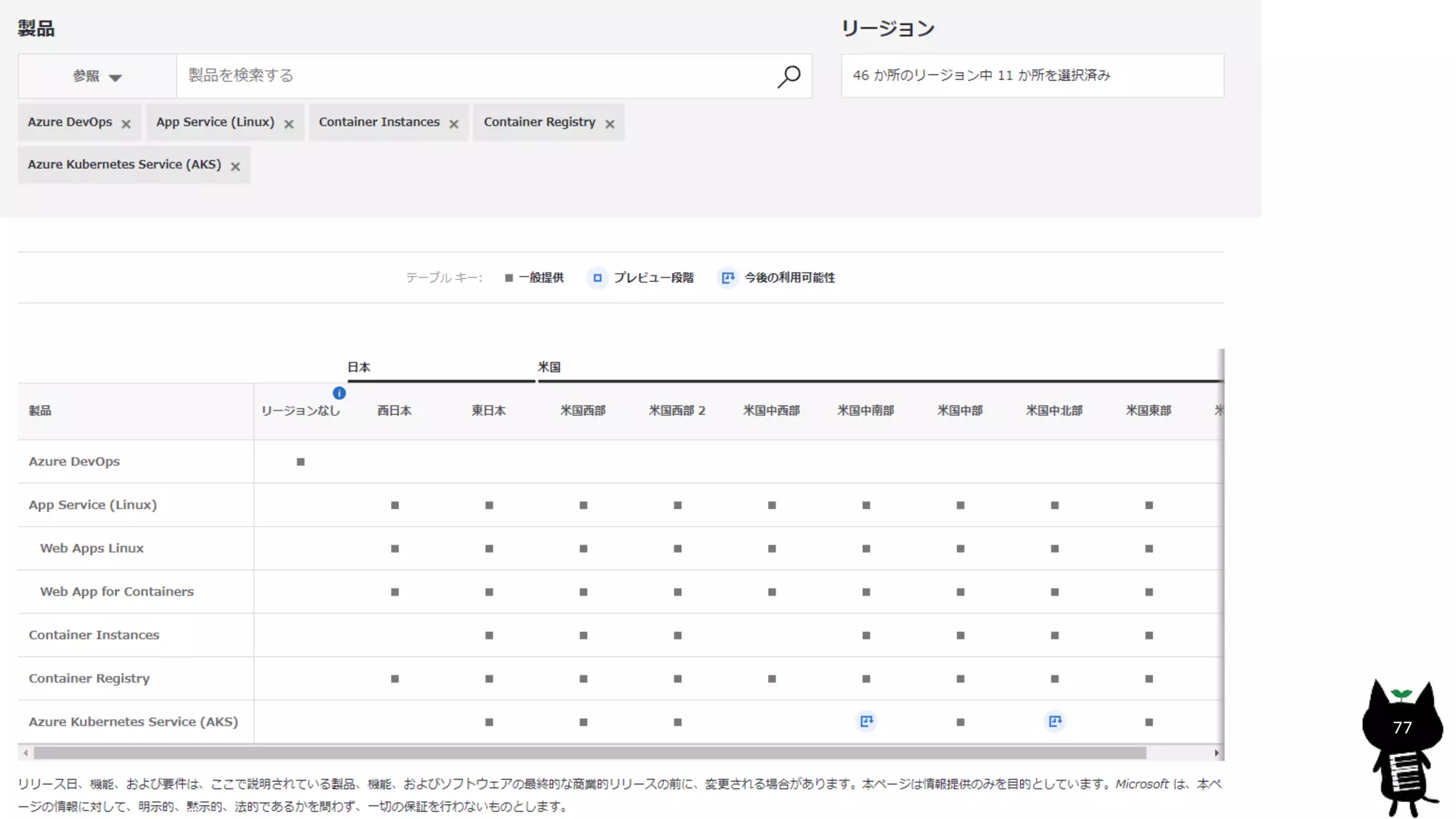The height and width of the screenshot is (819, 1456).
Task: Click the horizontal table scrollbar thumb
Action: tap(590, 753)
